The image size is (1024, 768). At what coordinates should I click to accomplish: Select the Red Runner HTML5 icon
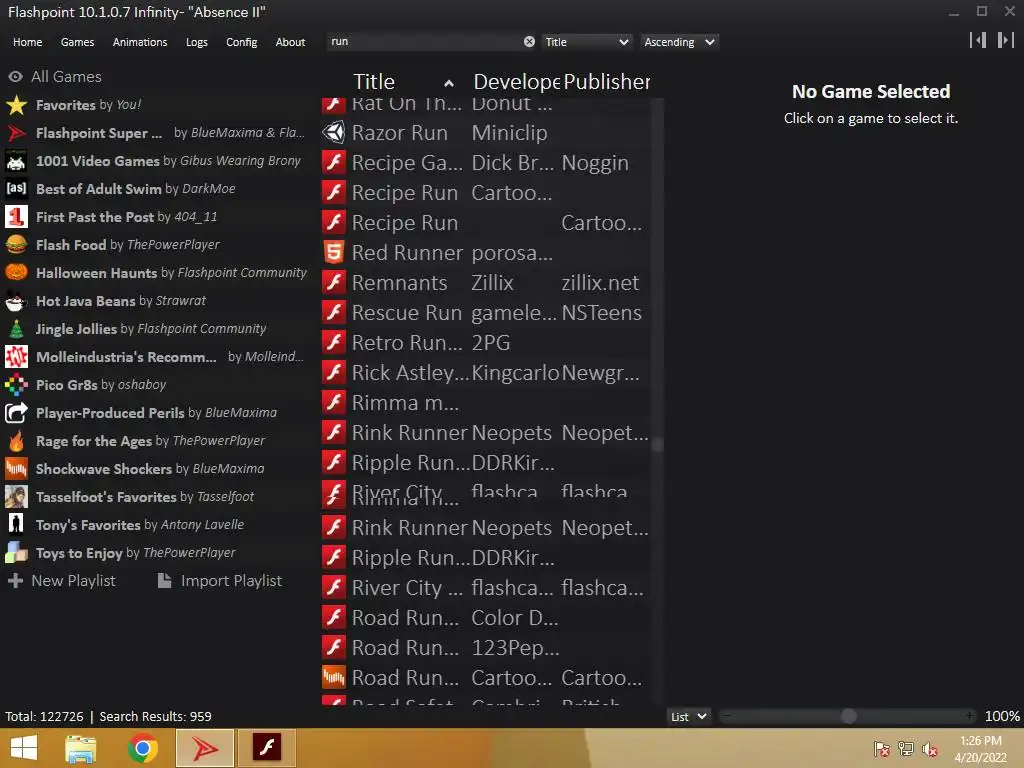click(x=334, y=252)
